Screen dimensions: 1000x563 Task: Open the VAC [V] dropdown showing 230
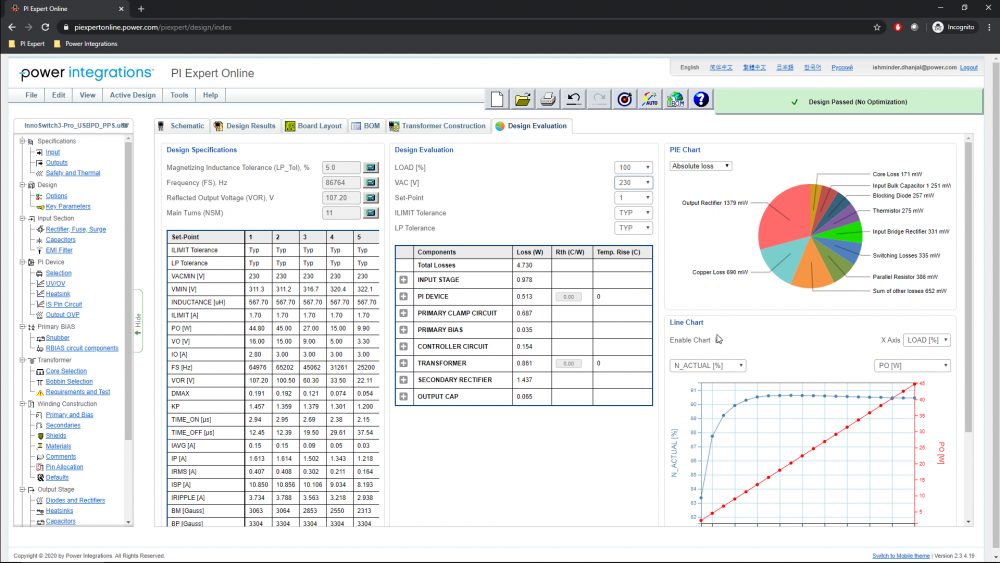(633, 182)
